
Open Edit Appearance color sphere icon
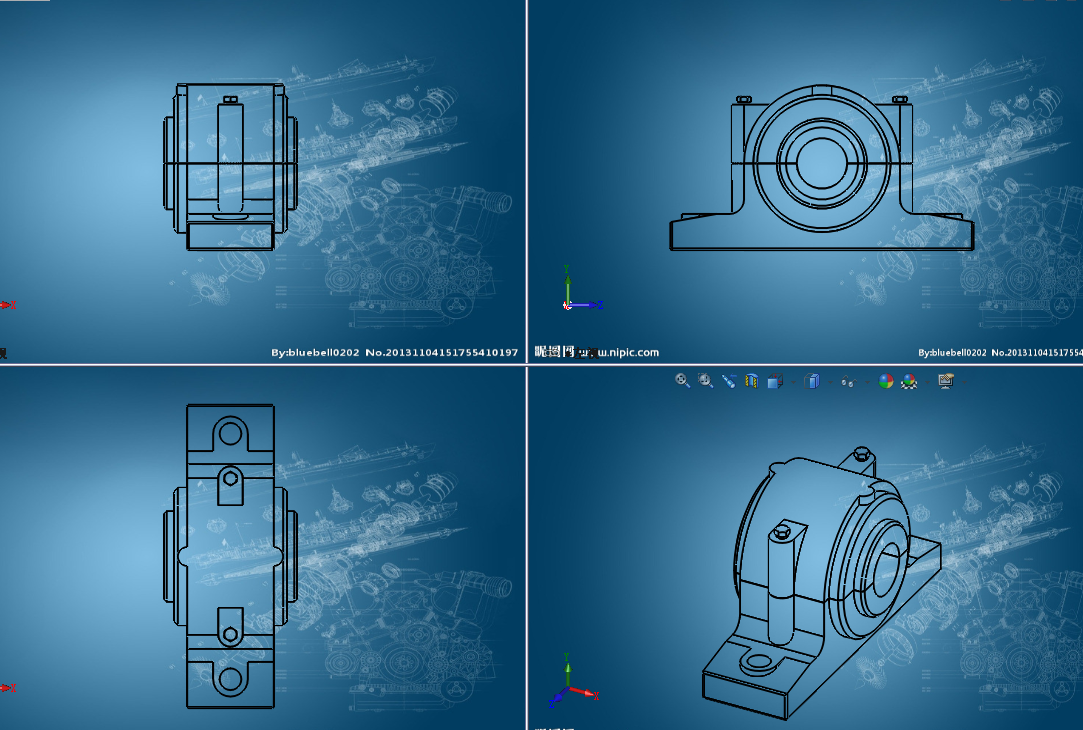pyautogui.click(x=886, y=381)
